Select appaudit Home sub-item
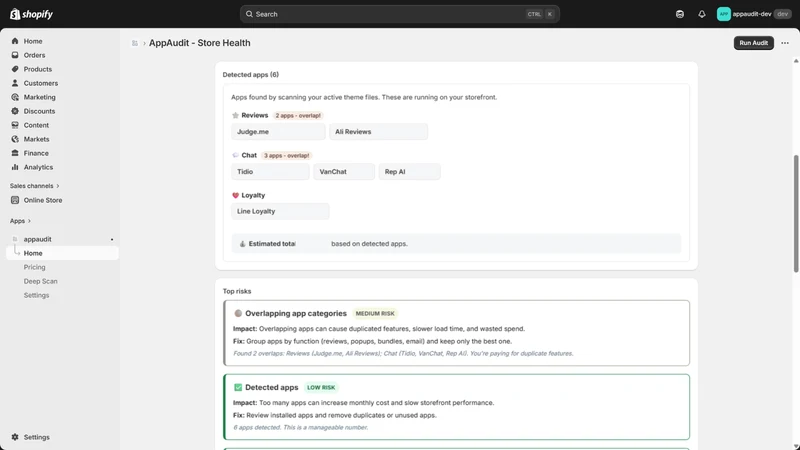Image resolution: width=800 pixels, height=450 pixels. [x=62, y=253]
